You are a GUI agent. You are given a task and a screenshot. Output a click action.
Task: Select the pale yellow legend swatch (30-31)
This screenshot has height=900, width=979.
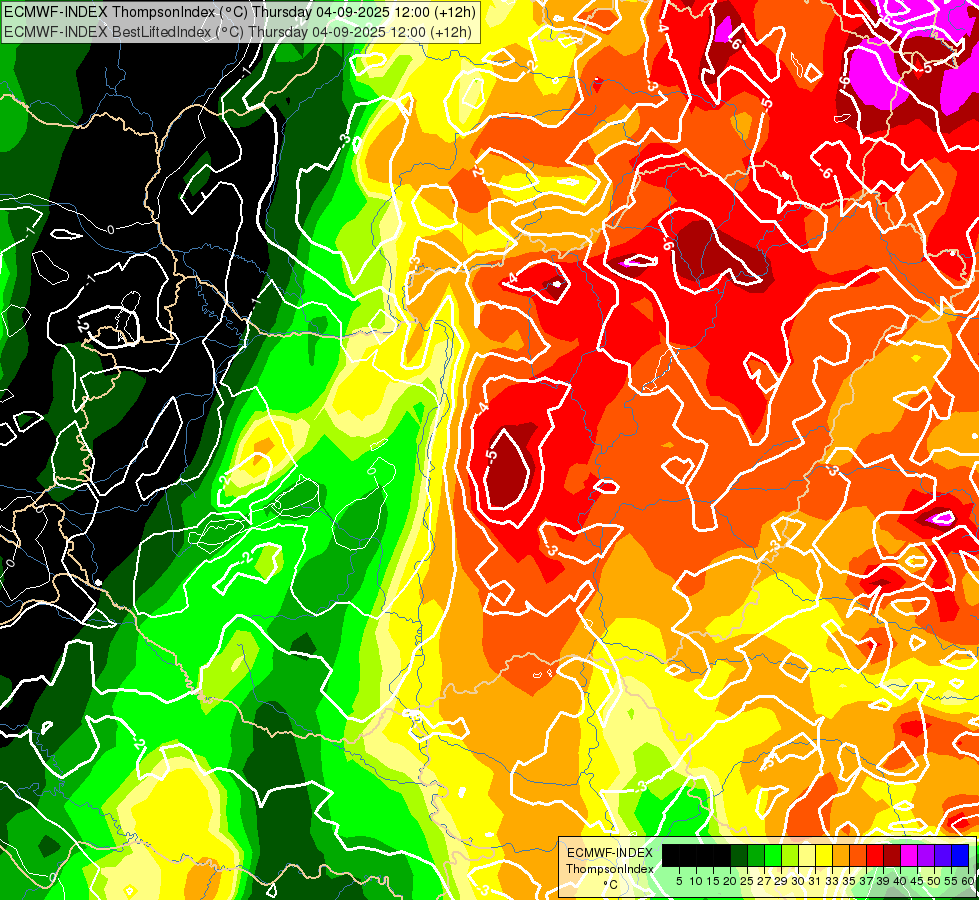807,855
